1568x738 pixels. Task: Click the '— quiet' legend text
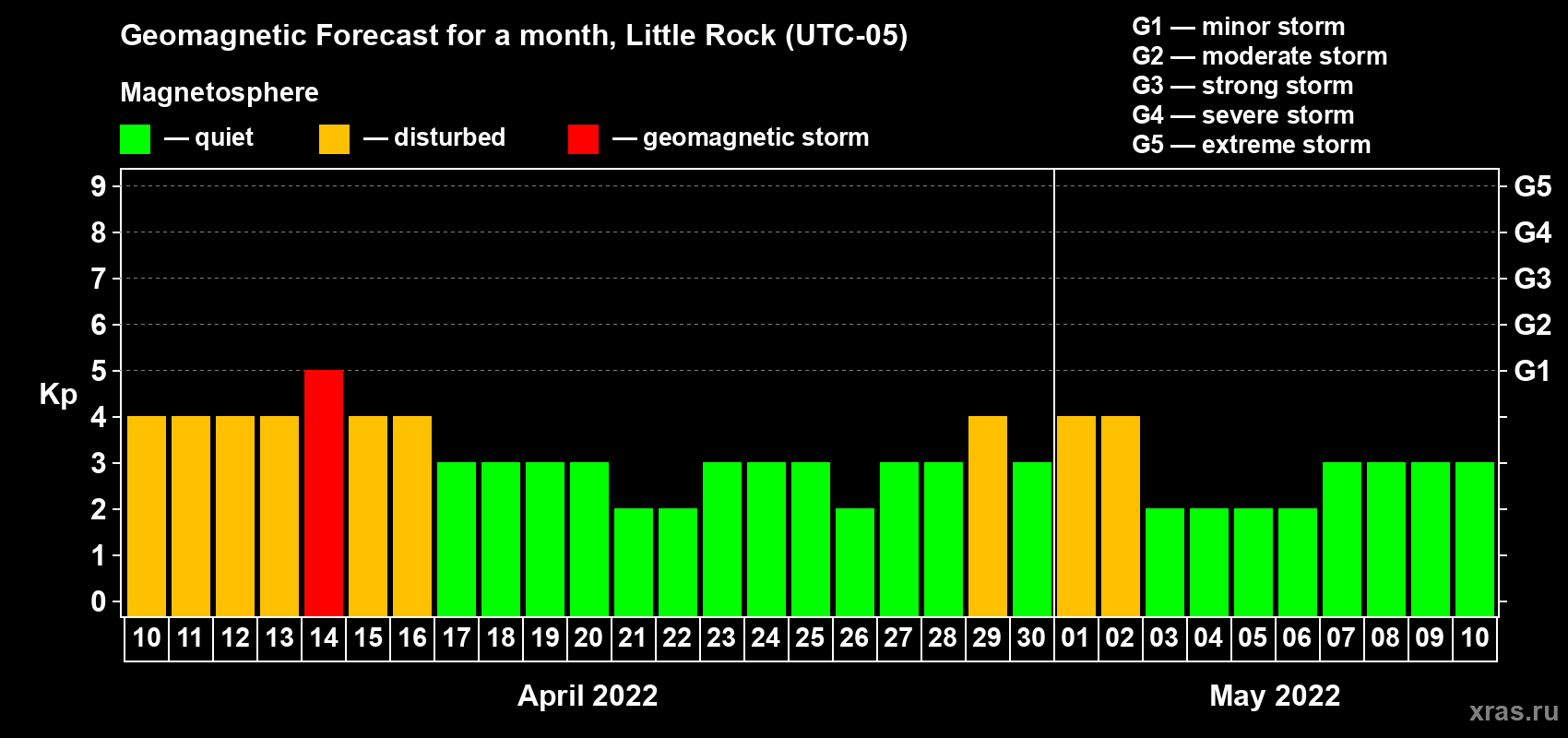tap(208, 138)
